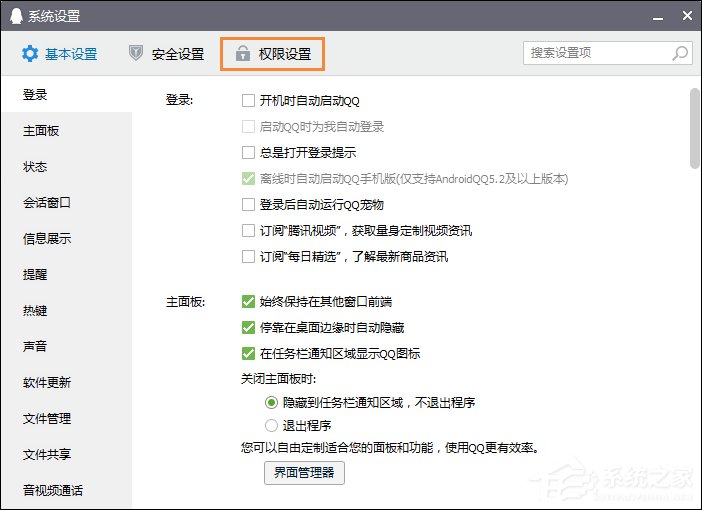Click the magnifier search icon
This screenshot has height=510, width=702.
click(x=680, y=53)
